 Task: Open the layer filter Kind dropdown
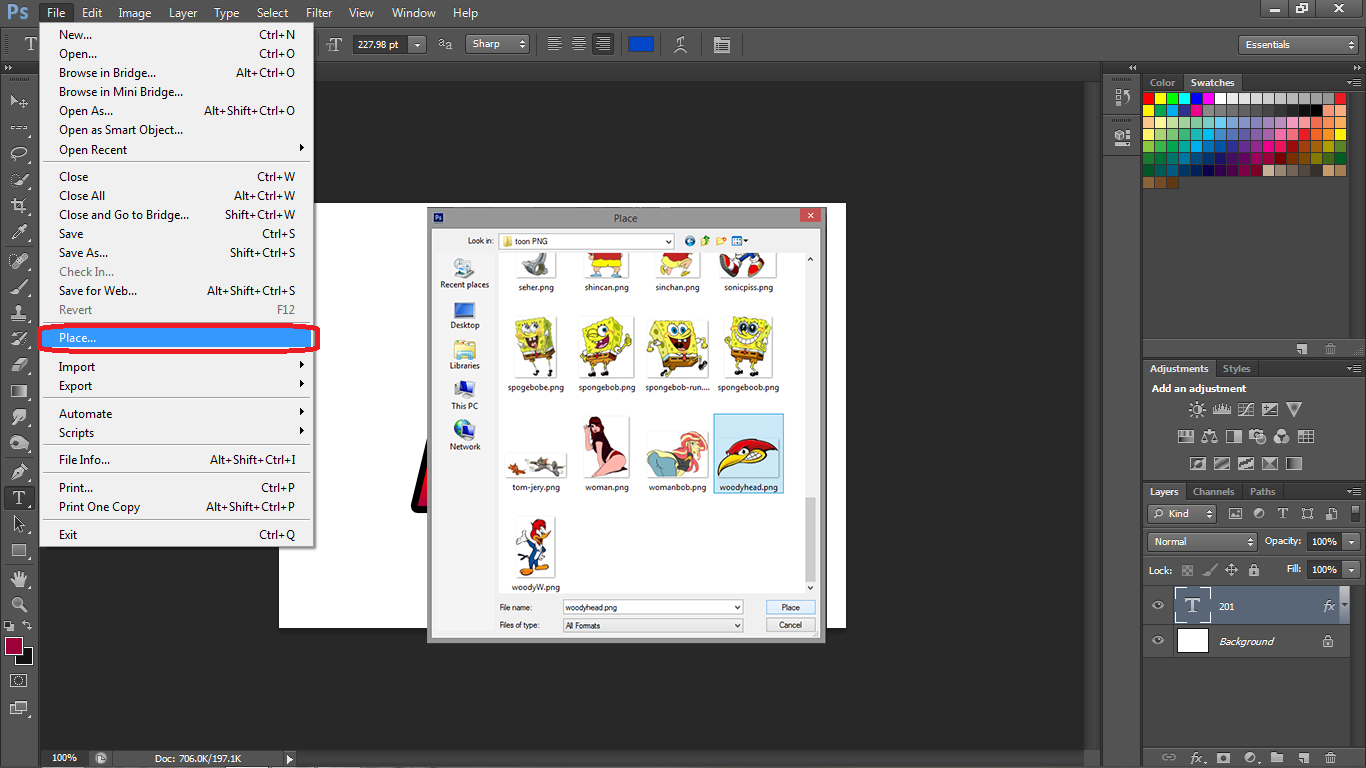click(1182, 514)
